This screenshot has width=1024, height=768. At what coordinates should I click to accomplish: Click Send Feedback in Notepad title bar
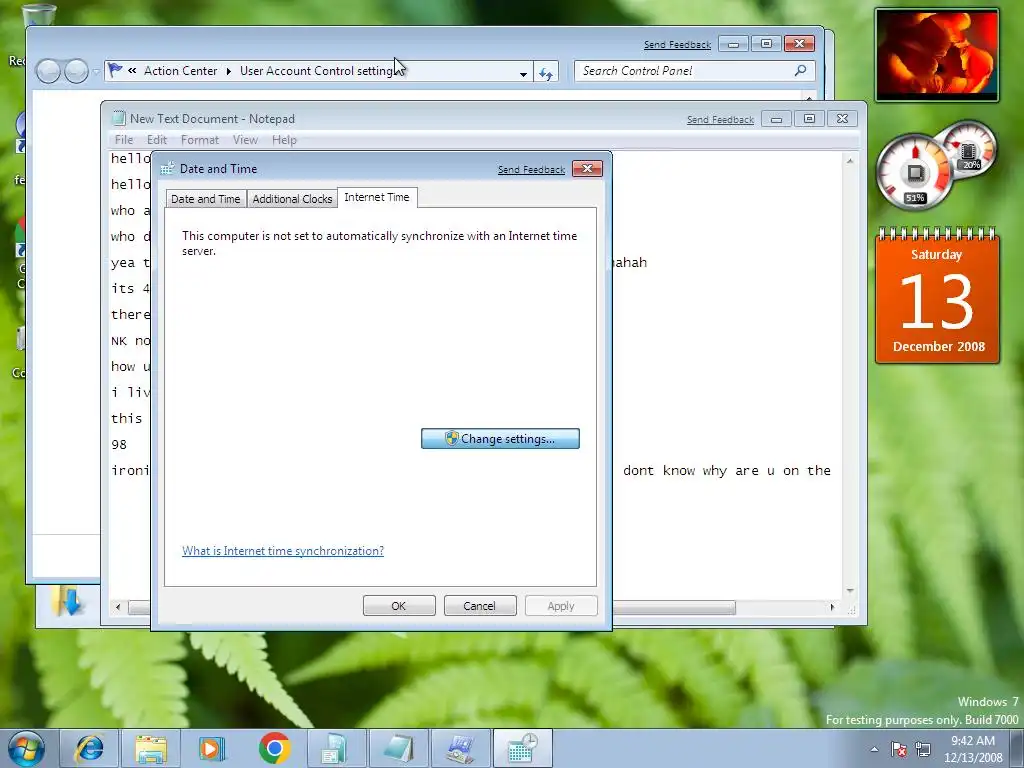pyautogui.click(x=720, y=120)
